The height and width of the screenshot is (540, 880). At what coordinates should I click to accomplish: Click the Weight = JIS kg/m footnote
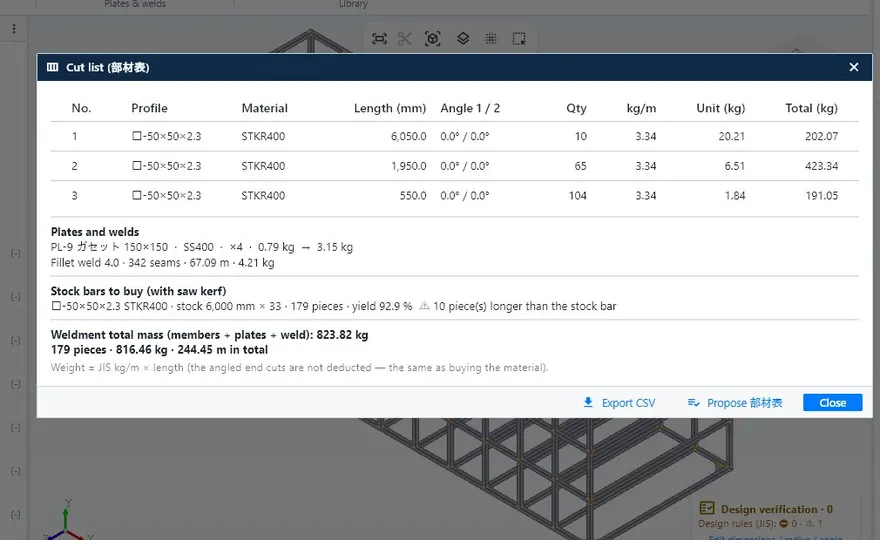(x=299, y=368)
